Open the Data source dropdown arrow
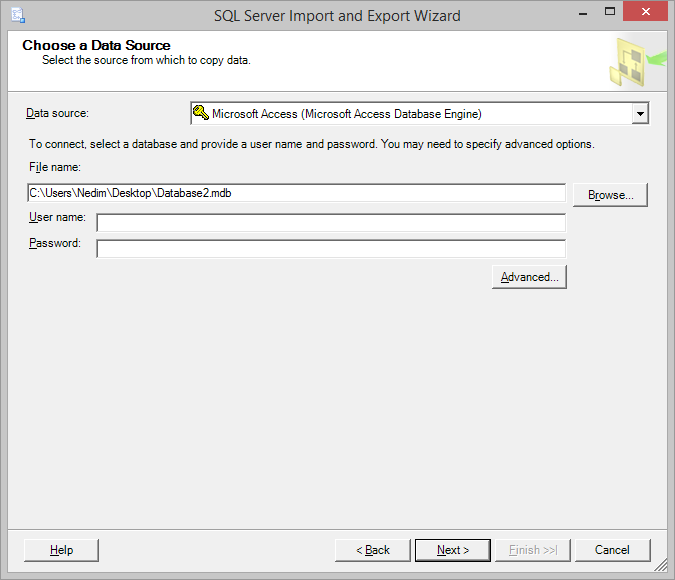675x580 pixels. tap(640, 114)
